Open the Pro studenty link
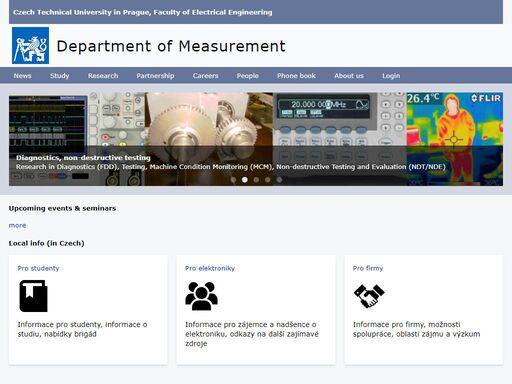This screenshot has width=512, height=384. click(x=38, y=268)
